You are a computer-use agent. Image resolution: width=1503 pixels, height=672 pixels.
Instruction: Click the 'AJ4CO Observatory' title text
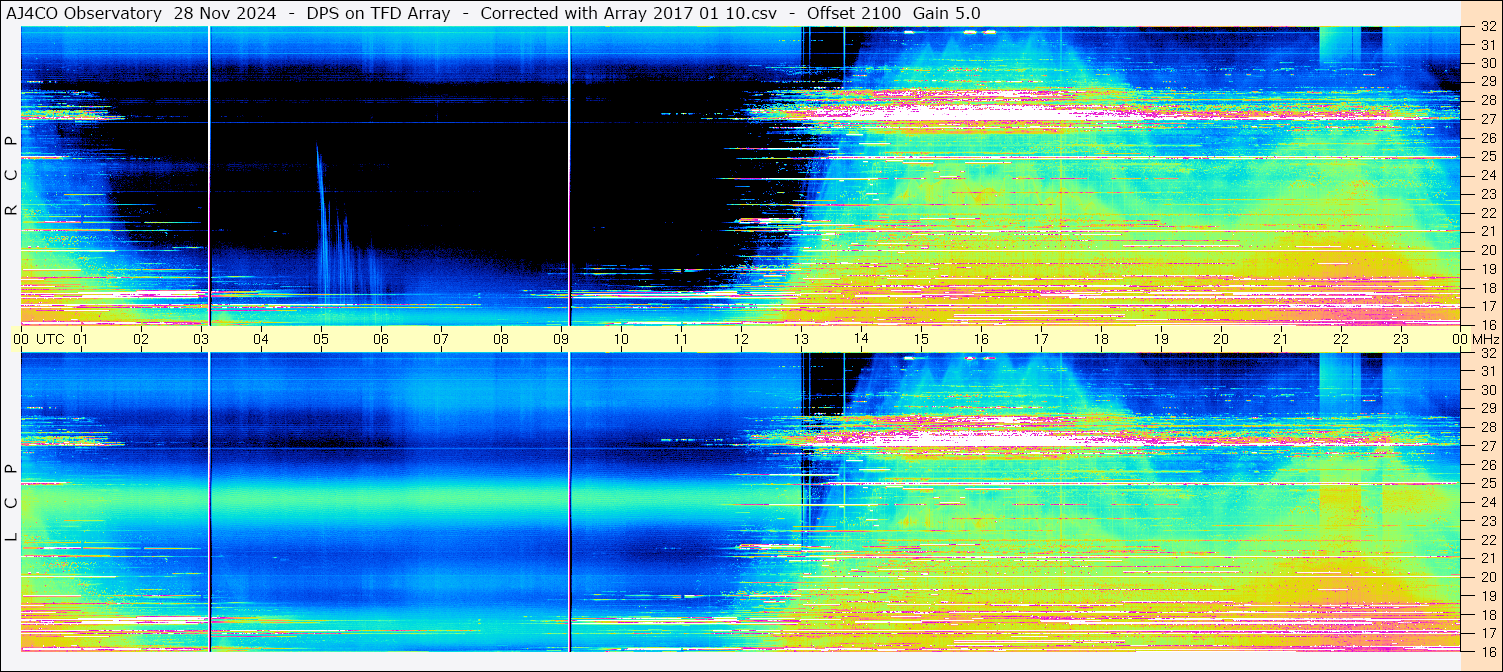[84, 13]
